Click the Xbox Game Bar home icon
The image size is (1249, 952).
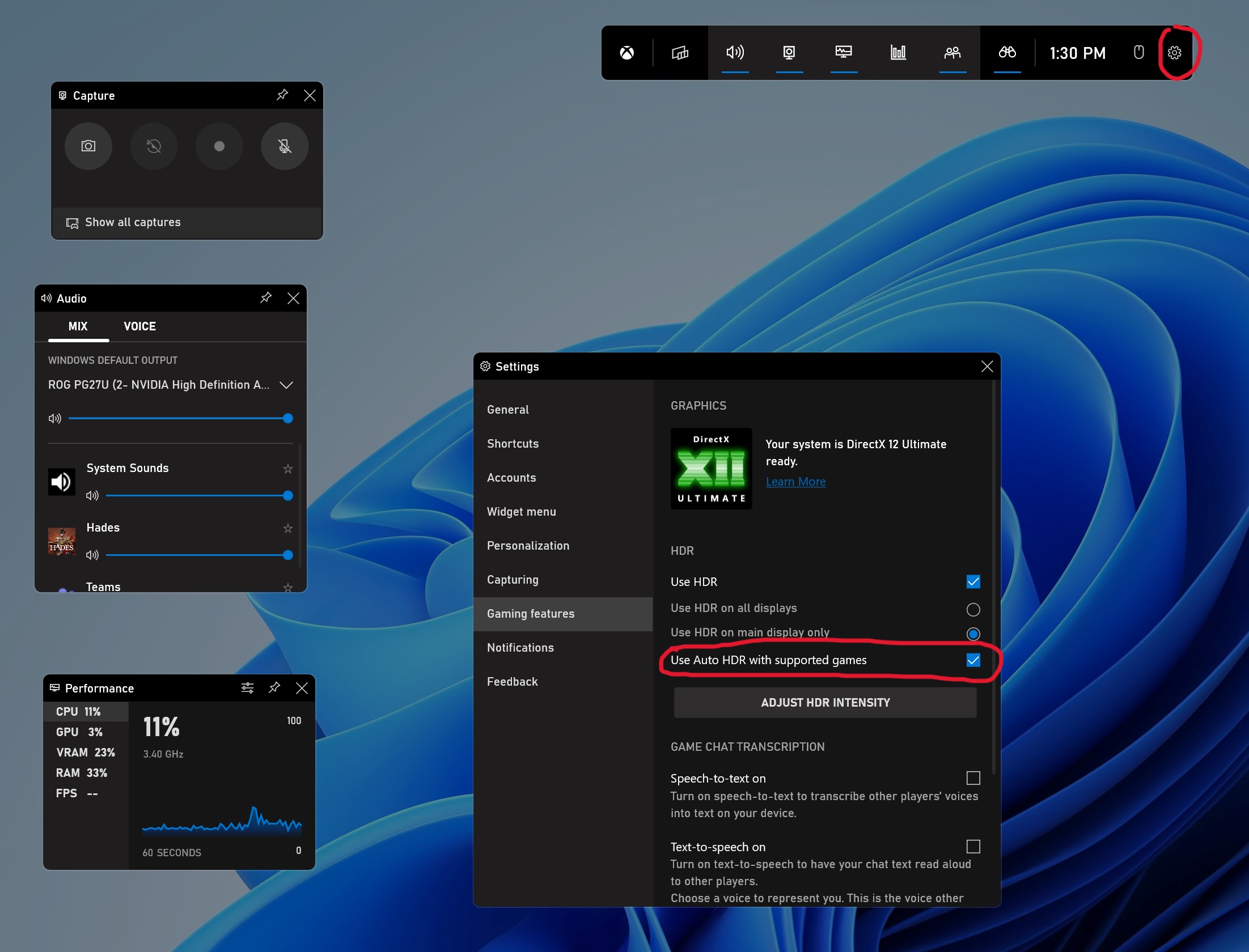[626, 53]
